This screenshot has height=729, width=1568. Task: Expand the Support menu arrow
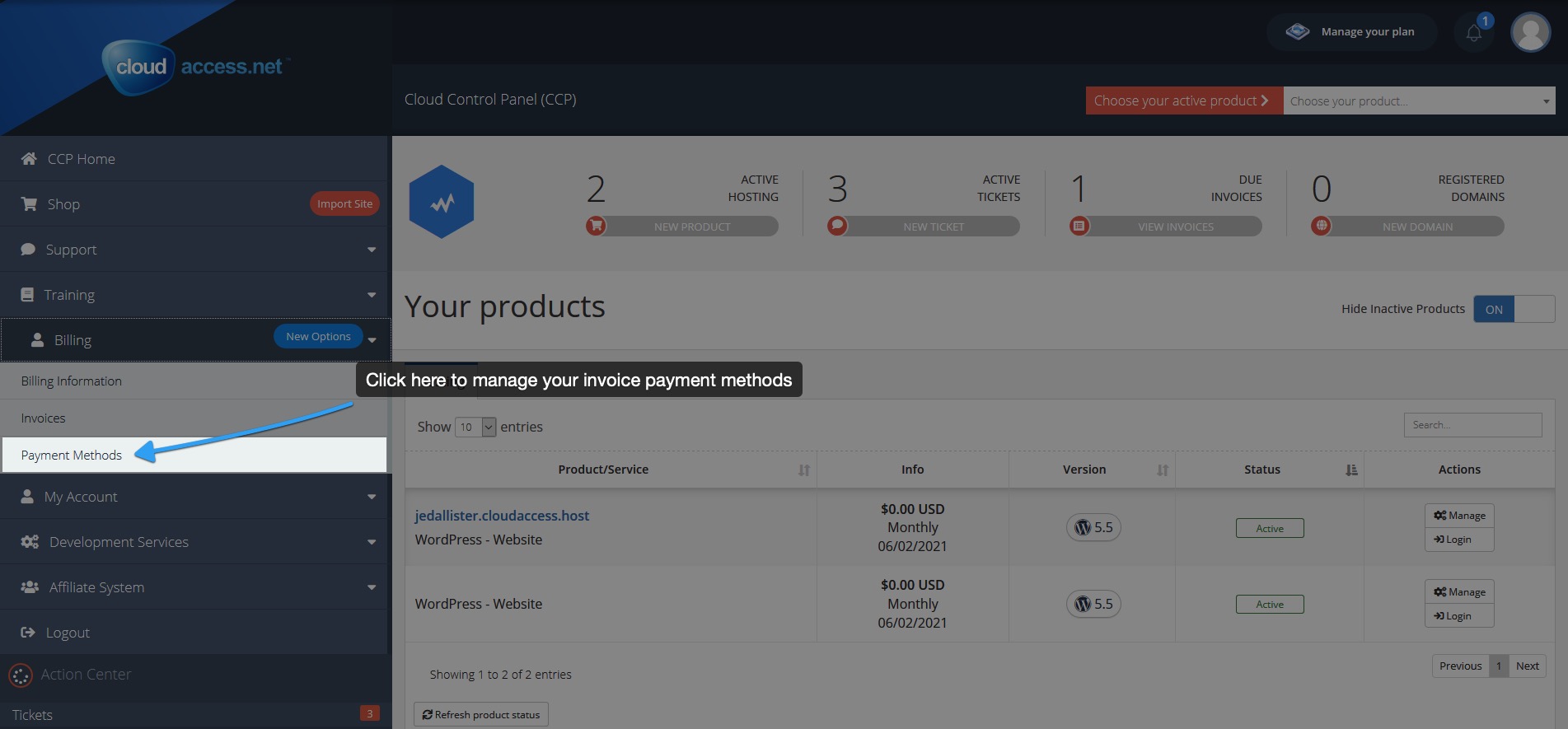(372, 250)
